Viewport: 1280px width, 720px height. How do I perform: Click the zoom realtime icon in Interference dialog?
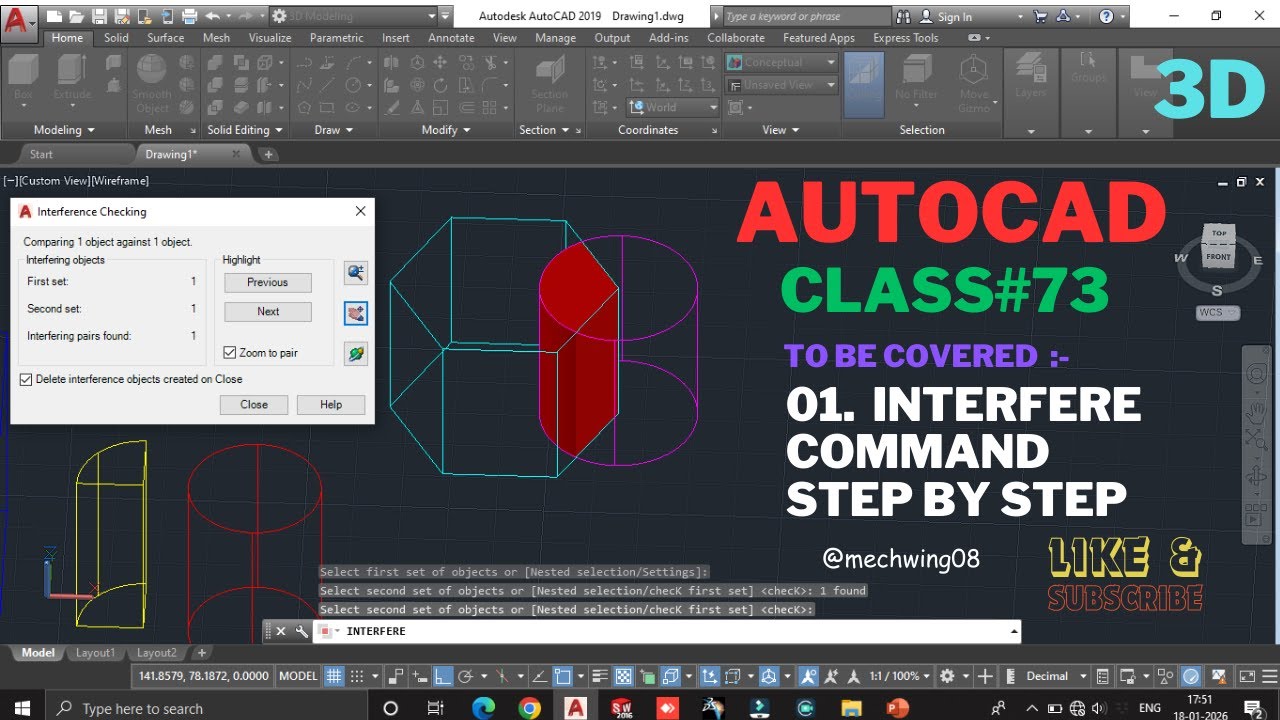coord(355,273)
